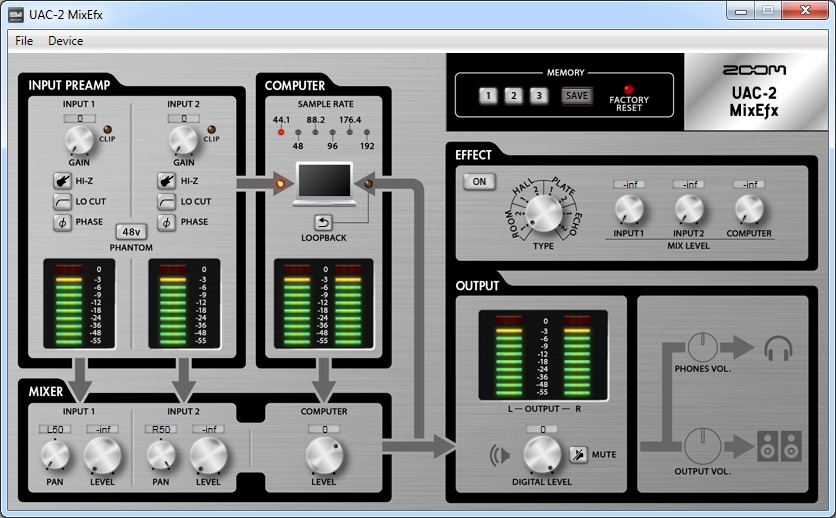
Task: Enable Hi-Z on Input 1
Action: (x=62, y=181)
